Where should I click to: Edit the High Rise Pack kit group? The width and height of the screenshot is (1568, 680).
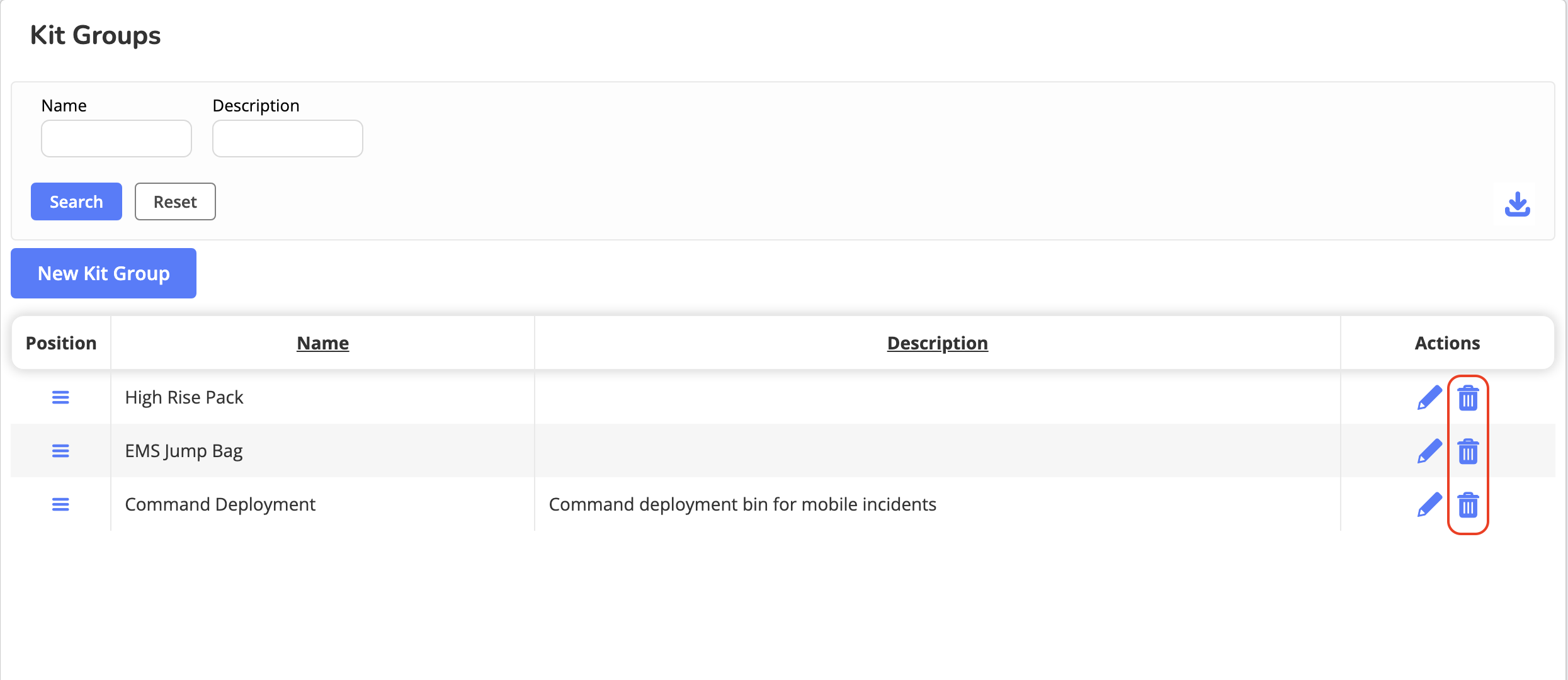tap(1429, 398)
